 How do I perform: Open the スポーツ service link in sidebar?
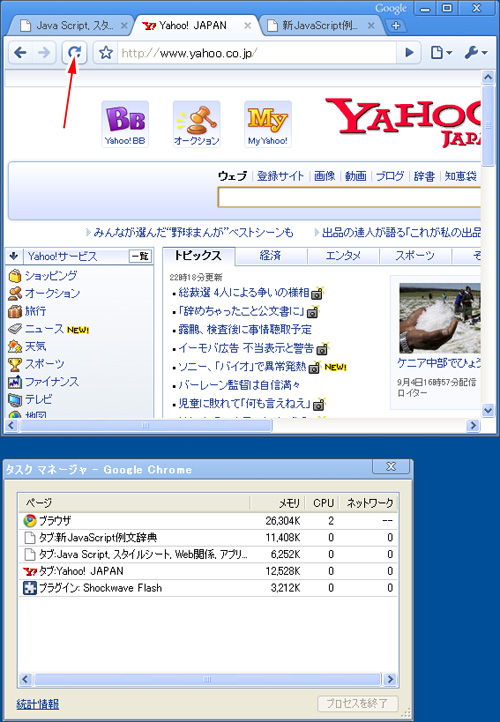tap(44, 364)
